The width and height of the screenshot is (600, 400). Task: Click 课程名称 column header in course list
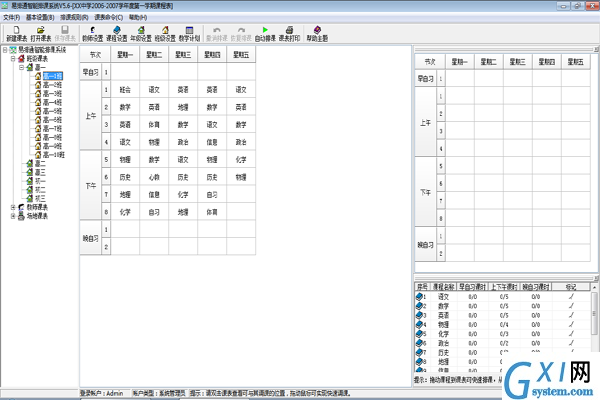point(443,287)
